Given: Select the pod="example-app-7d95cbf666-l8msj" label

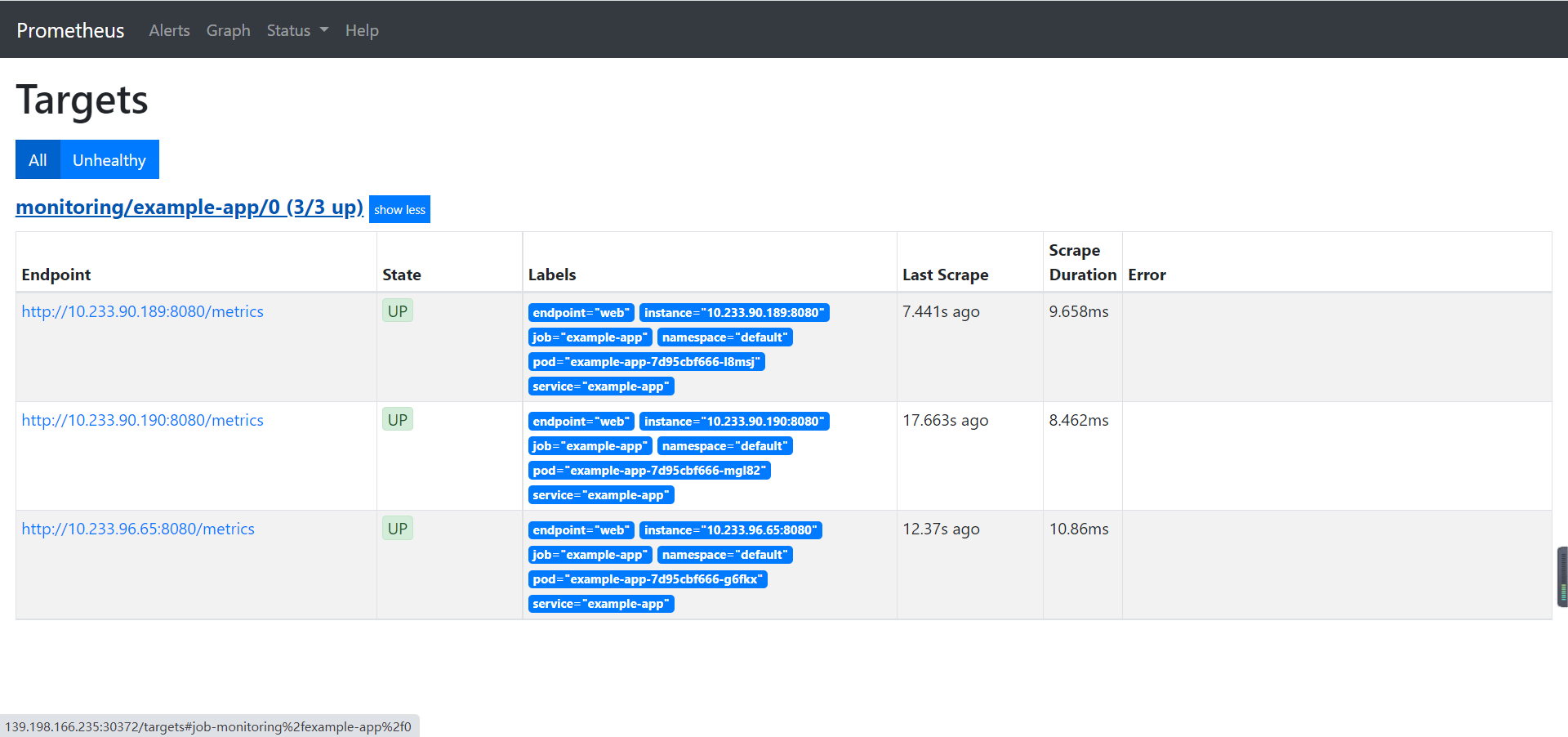Looking at the screenshot, I should click(x=646, y=361).
